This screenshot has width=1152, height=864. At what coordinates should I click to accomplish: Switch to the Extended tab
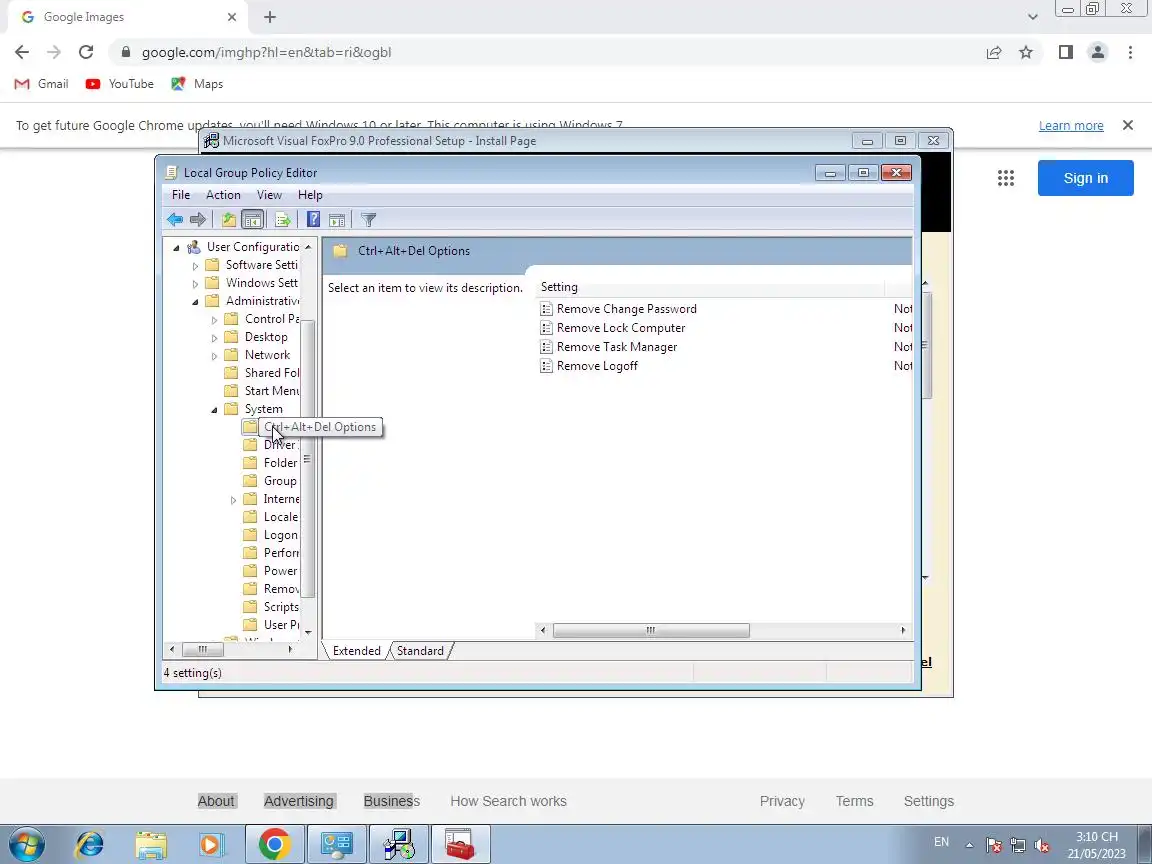coord(356,651)
